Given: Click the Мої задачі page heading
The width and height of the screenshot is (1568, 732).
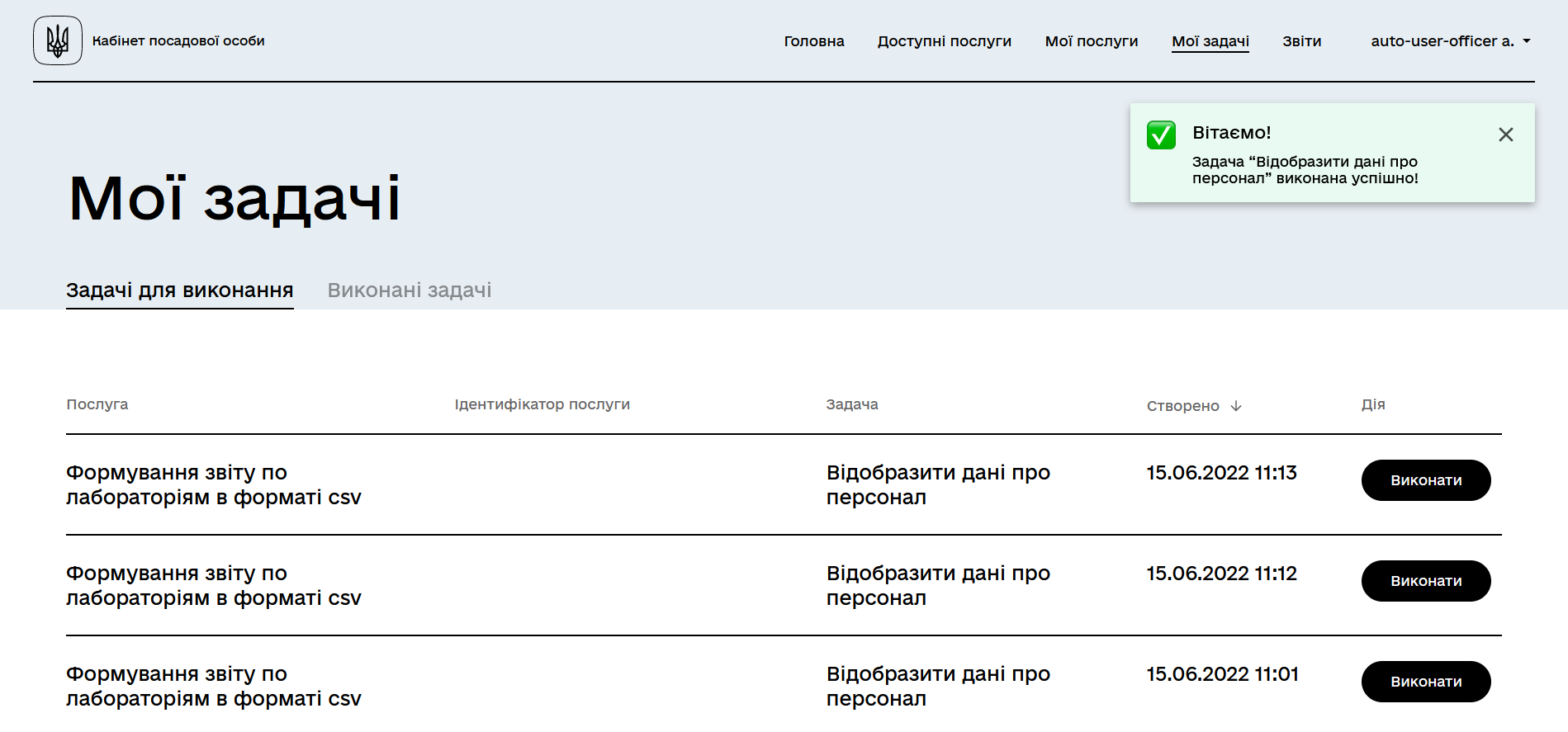Looking at the screenshot, I should (234, 198).
